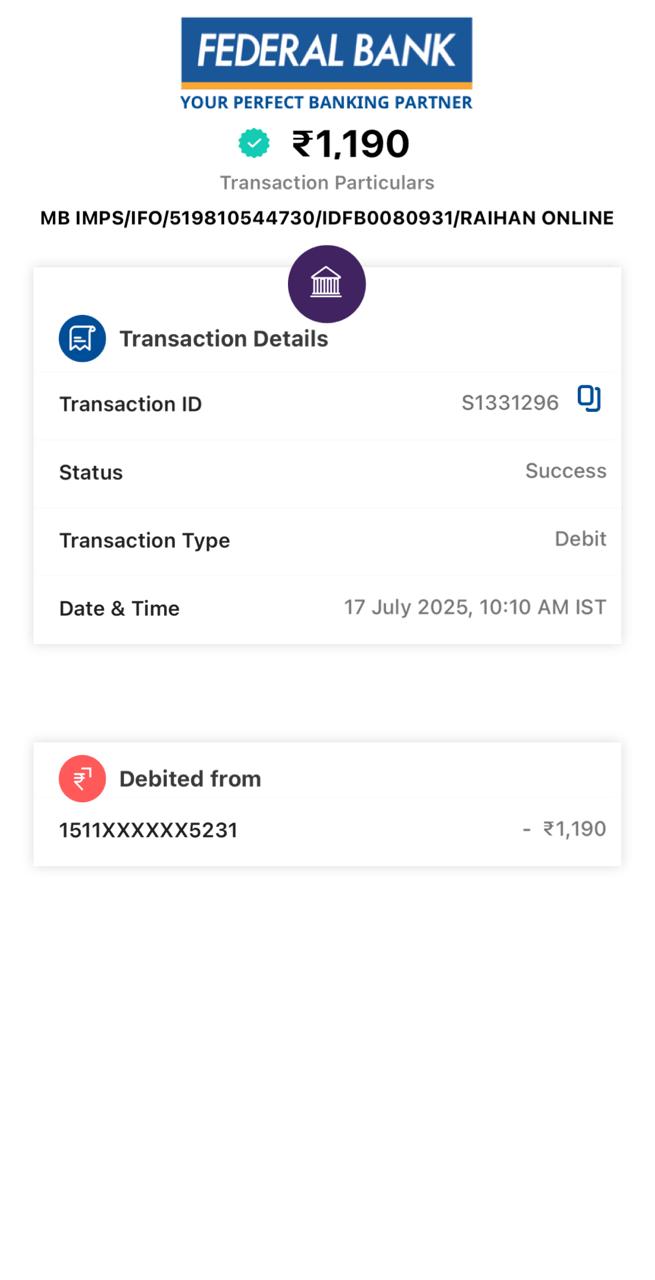The image size is (655, 1280).
Task: Click the Federal Bank logo
Action: 326,64
